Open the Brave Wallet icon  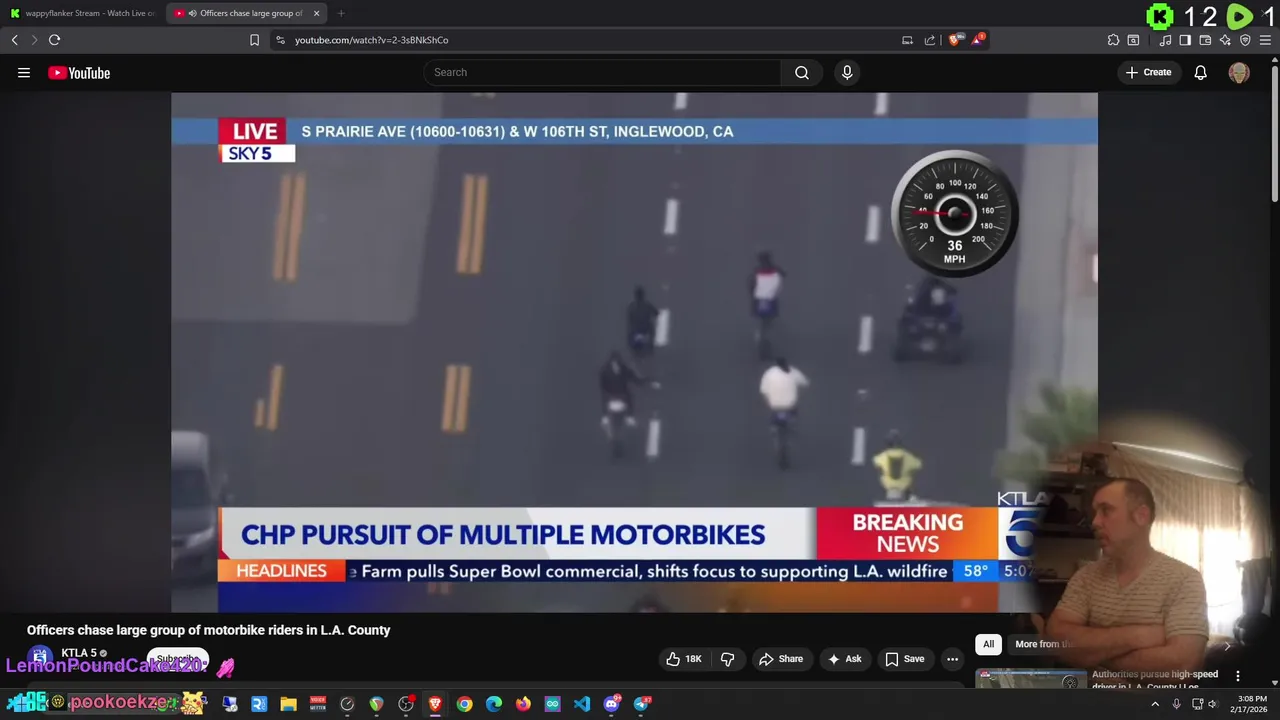[x=1205, y=40]
